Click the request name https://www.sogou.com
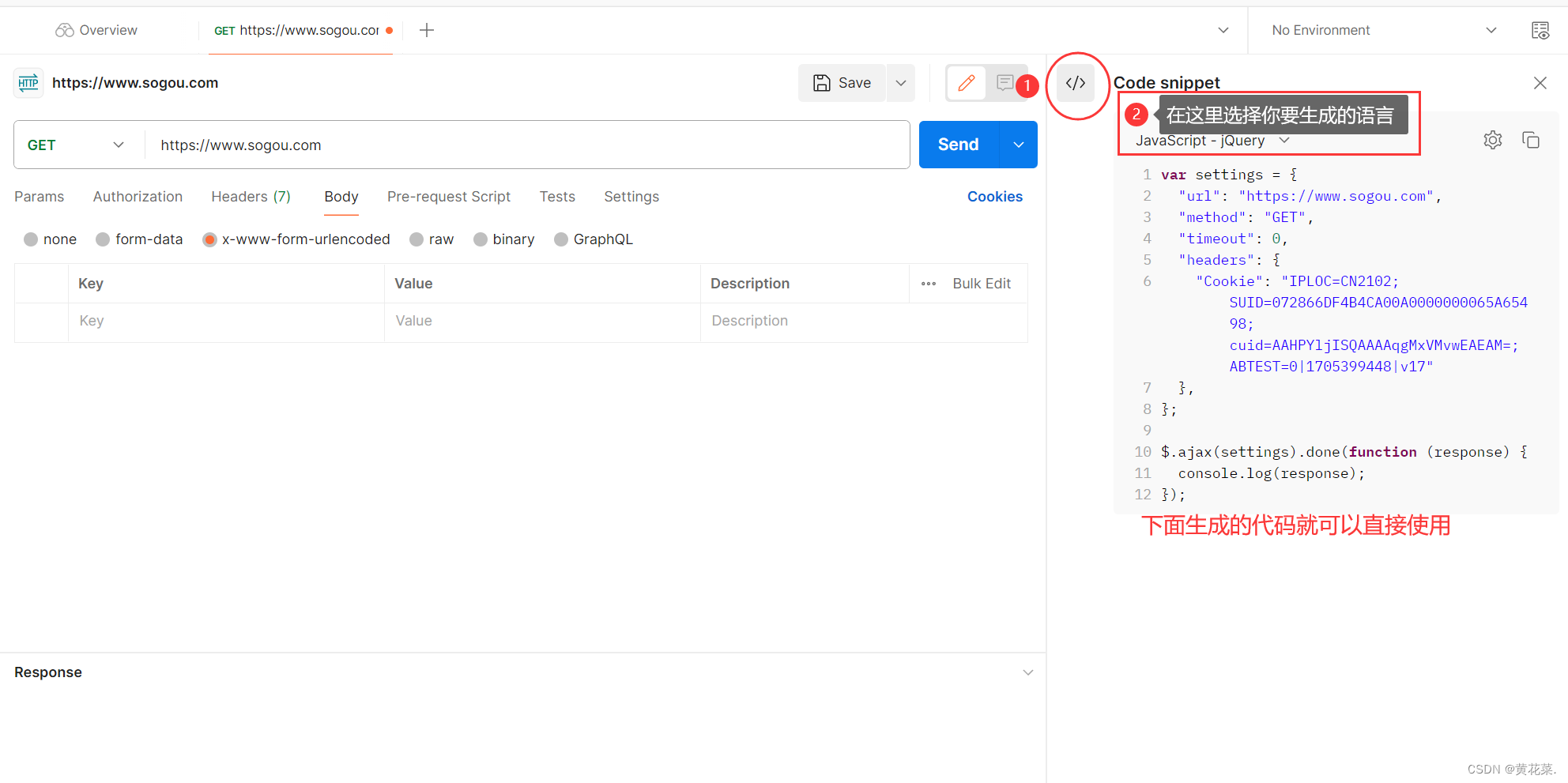 (x=135, y=83)
